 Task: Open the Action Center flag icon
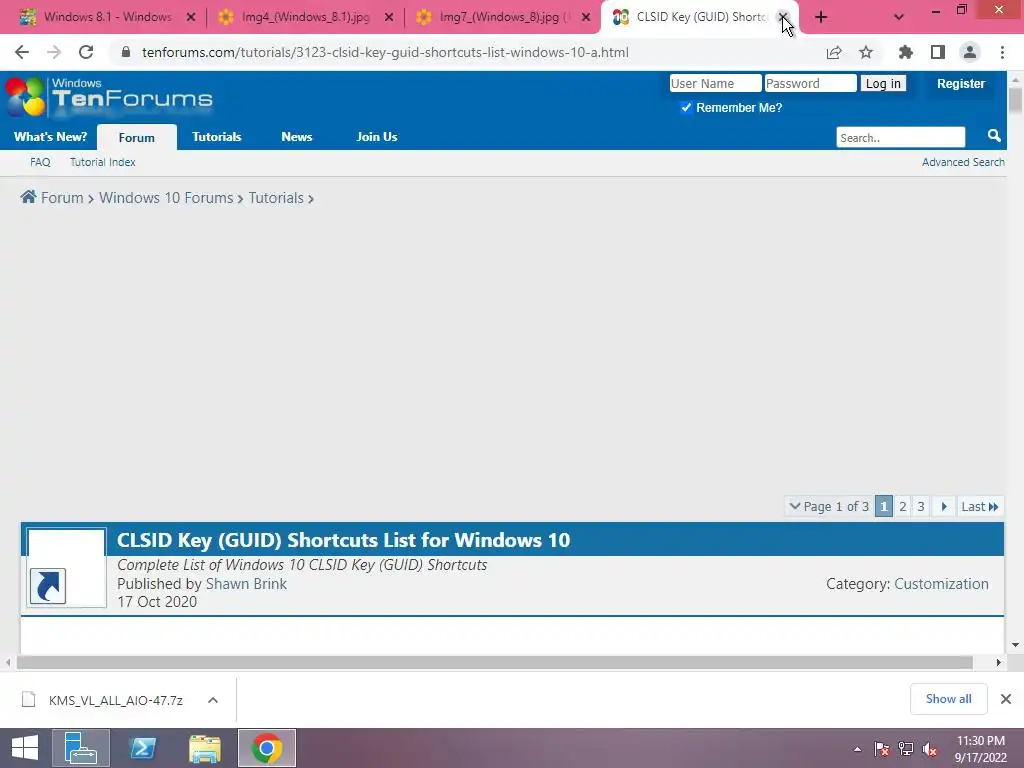pyautogui.click(x=882, y=749)
